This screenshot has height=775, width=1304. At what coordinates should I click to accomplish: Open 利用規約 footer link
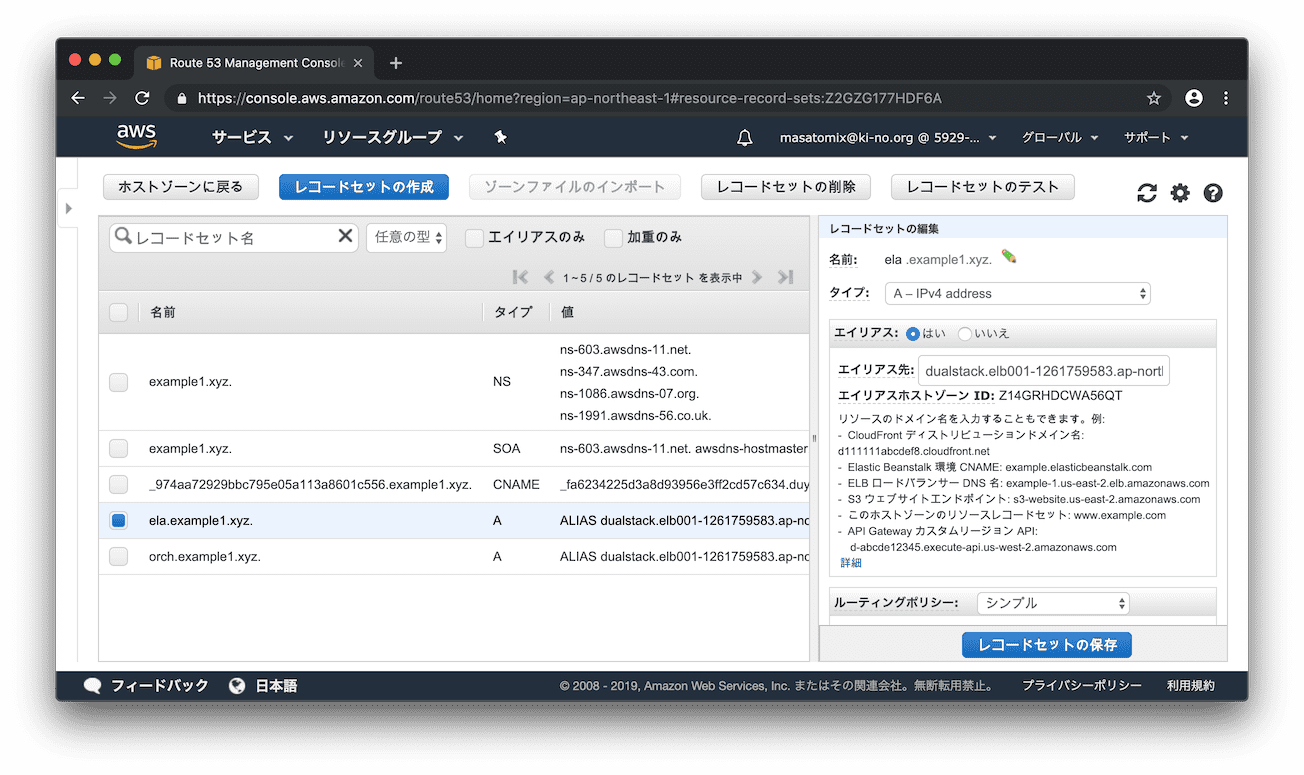pyautogui.click(x=1191, y=686)
